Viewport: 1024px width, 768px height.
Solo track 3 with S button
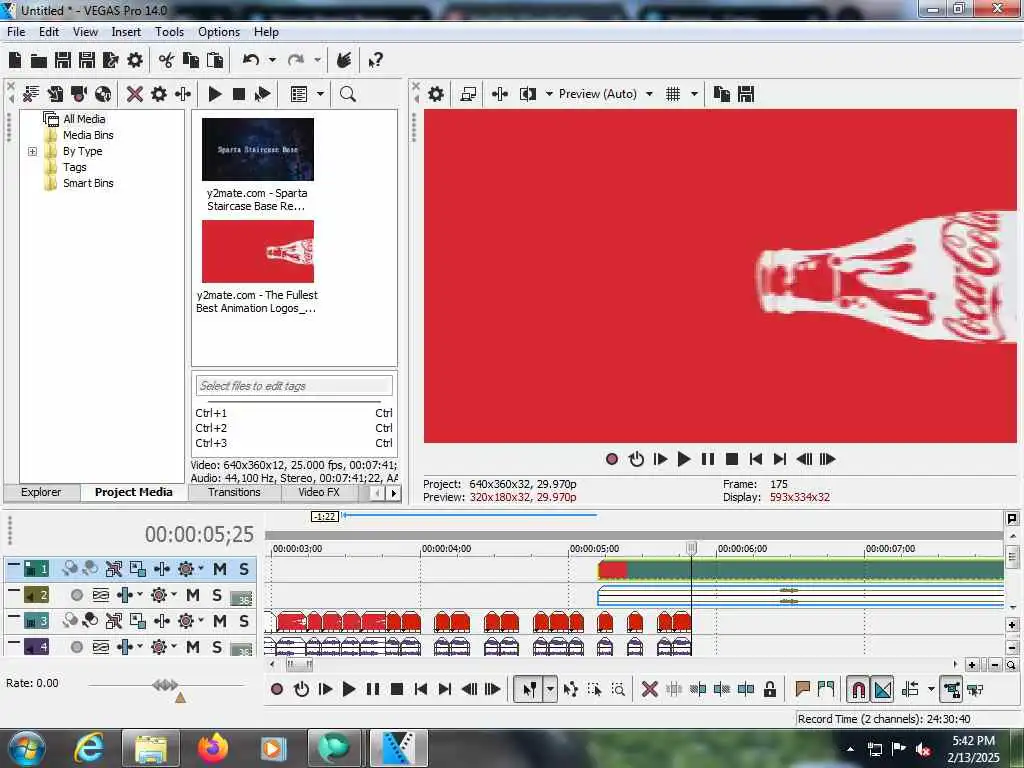tap(244, 621)
